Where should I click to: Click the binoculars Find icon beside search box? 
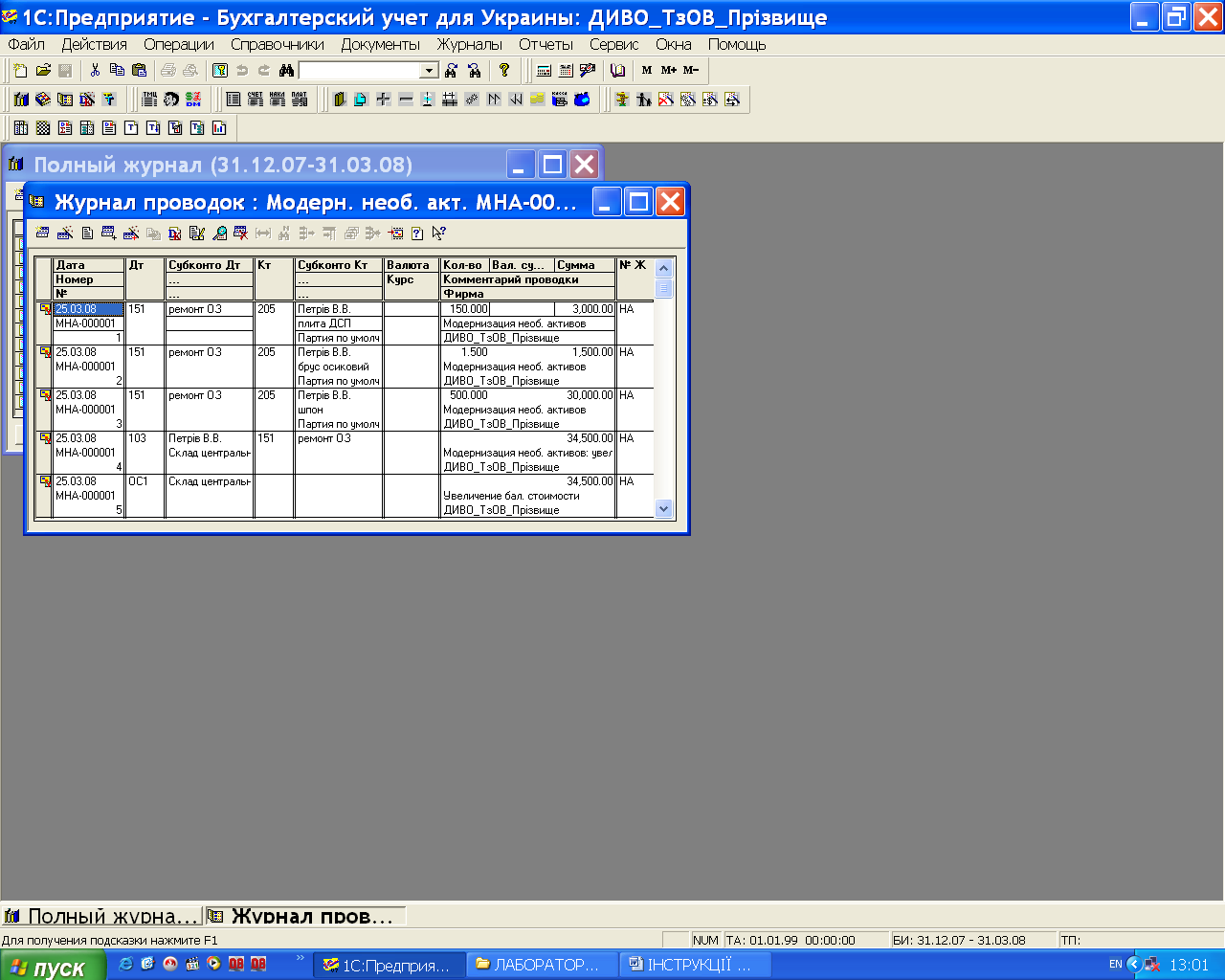[285, 70]
